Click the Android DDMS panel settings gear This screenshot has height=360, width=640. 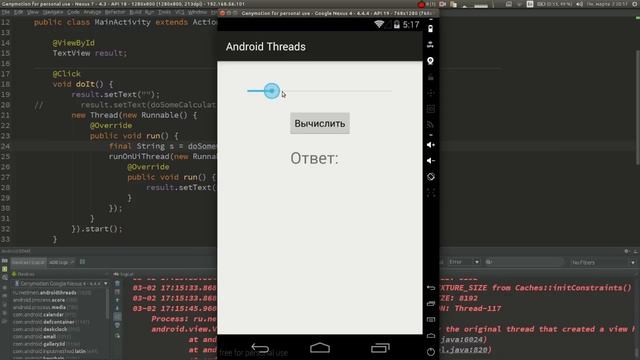(627, 251)
